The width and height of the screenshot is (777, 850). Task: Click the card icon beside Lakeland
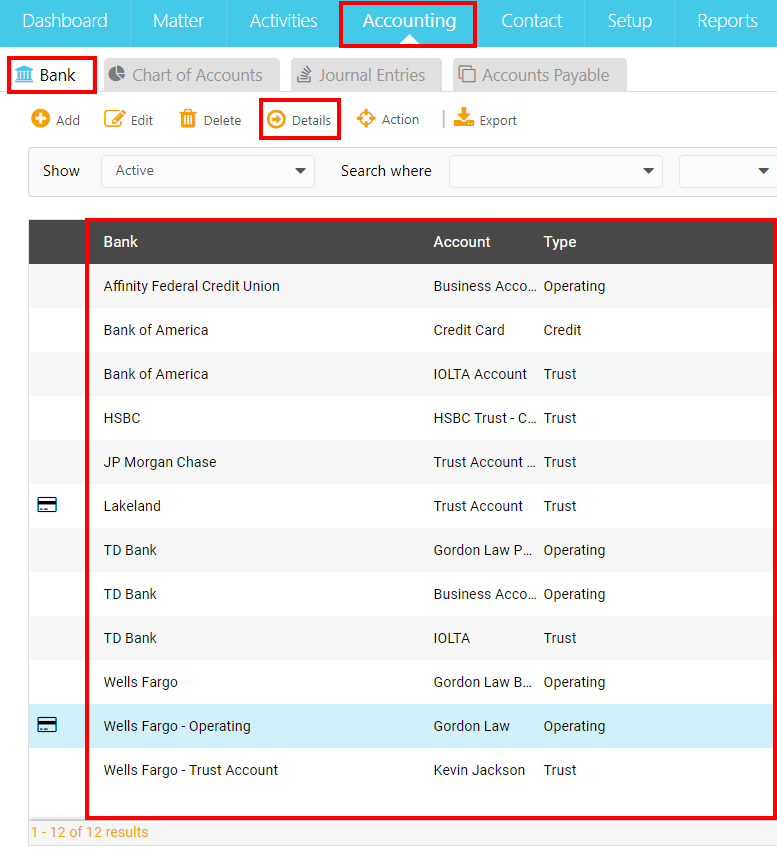click(x=47, y=505)
